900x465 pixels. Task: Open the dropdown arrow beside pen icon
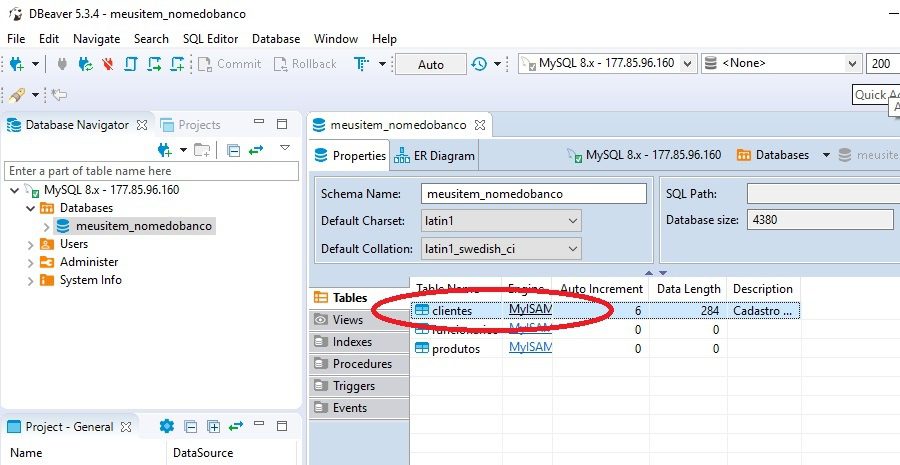[x=36, y=94]
